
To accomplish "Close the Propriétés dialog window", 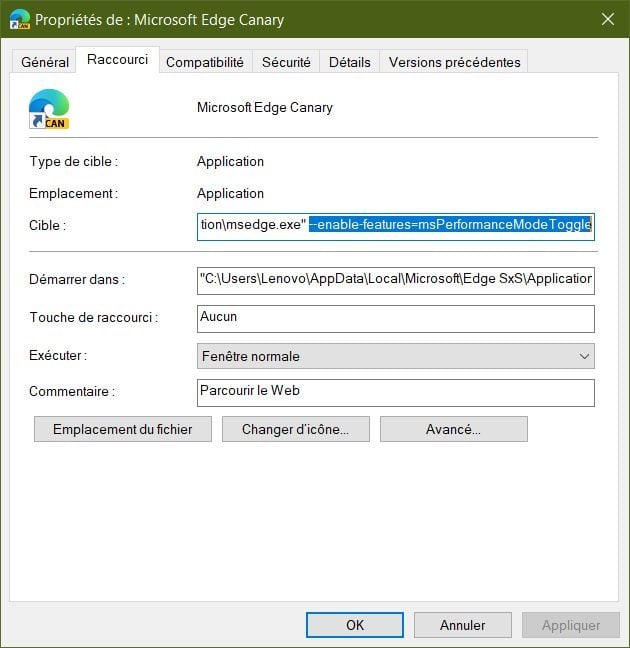I will [x=607, y=19].
